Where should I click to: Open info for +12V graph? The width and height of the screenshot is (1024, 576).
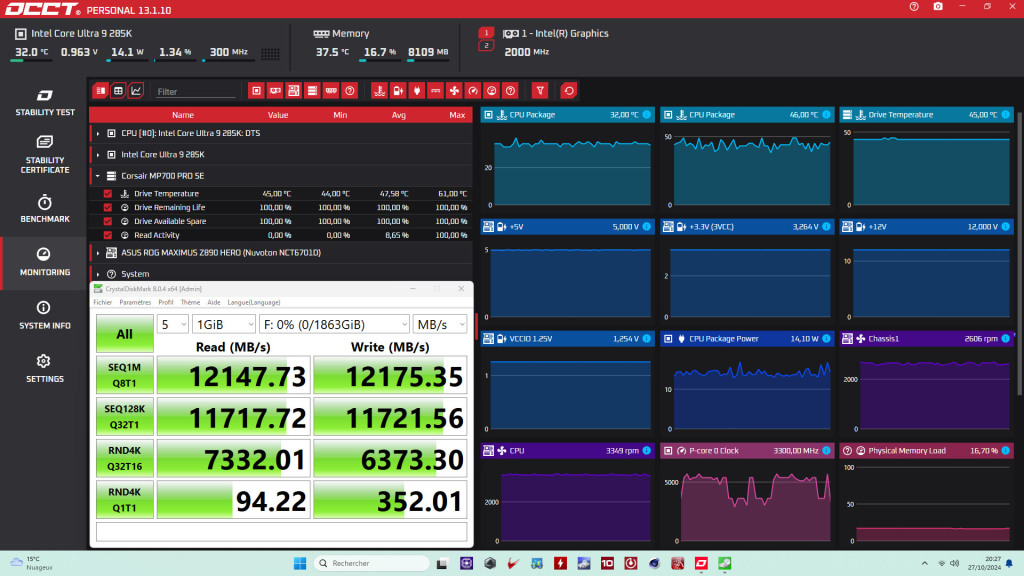point(1006,227)
